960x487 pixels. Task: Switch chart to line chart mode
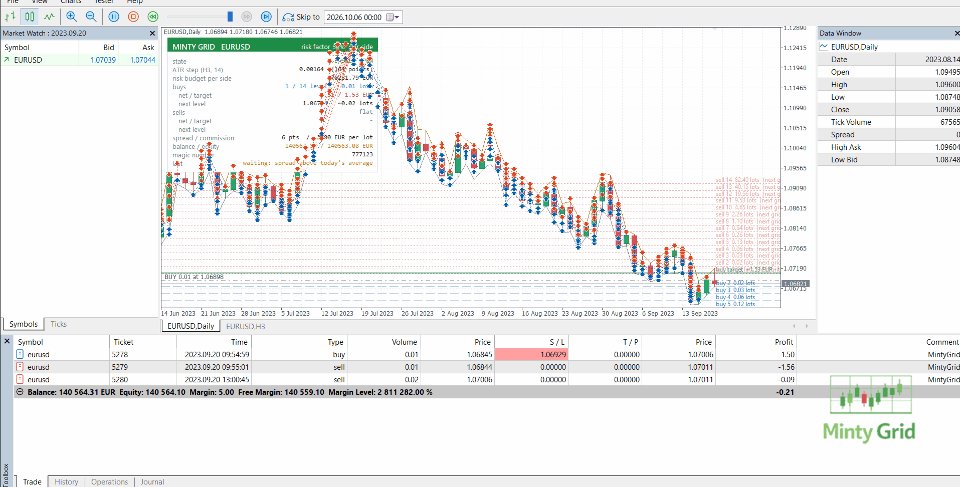[49, 17]
